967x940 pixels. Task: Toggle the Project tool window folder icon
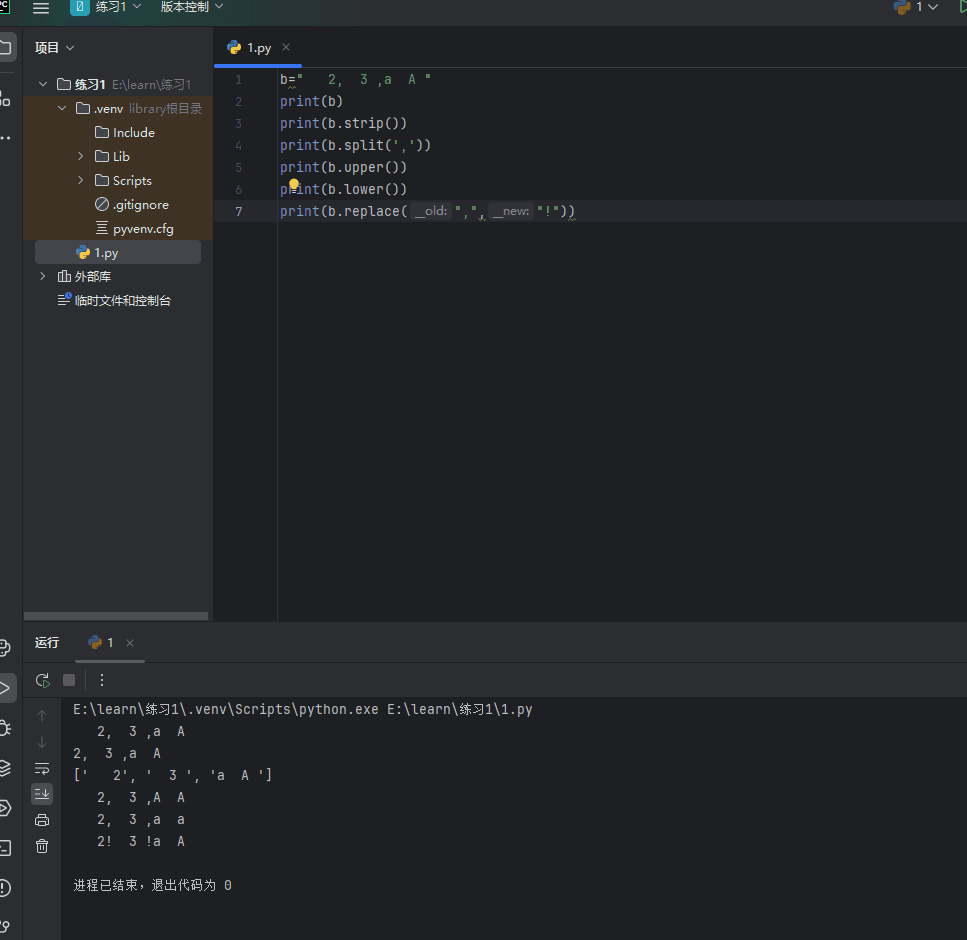click(6, 47)
